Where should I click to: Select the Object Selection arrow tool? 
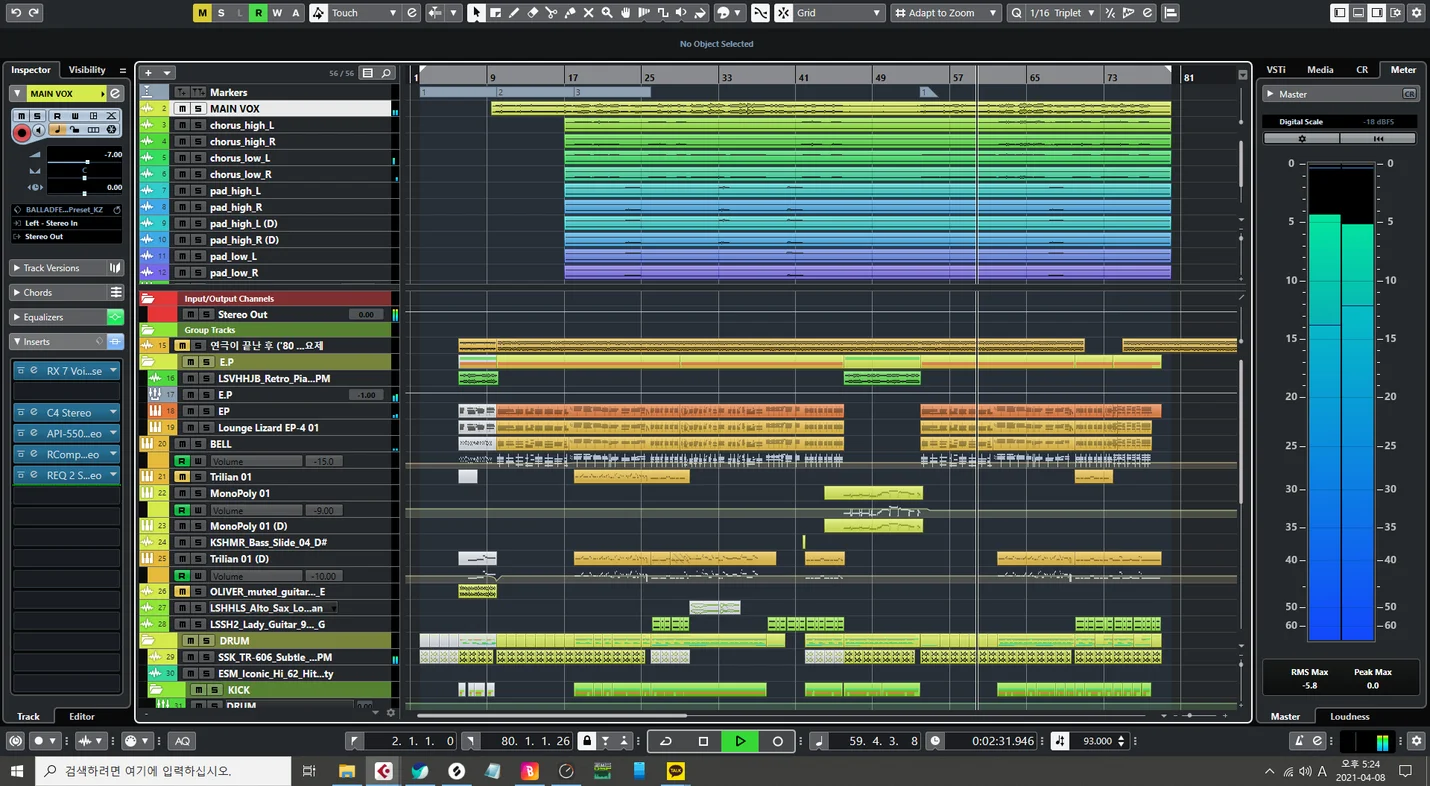[x=476, y=13]
